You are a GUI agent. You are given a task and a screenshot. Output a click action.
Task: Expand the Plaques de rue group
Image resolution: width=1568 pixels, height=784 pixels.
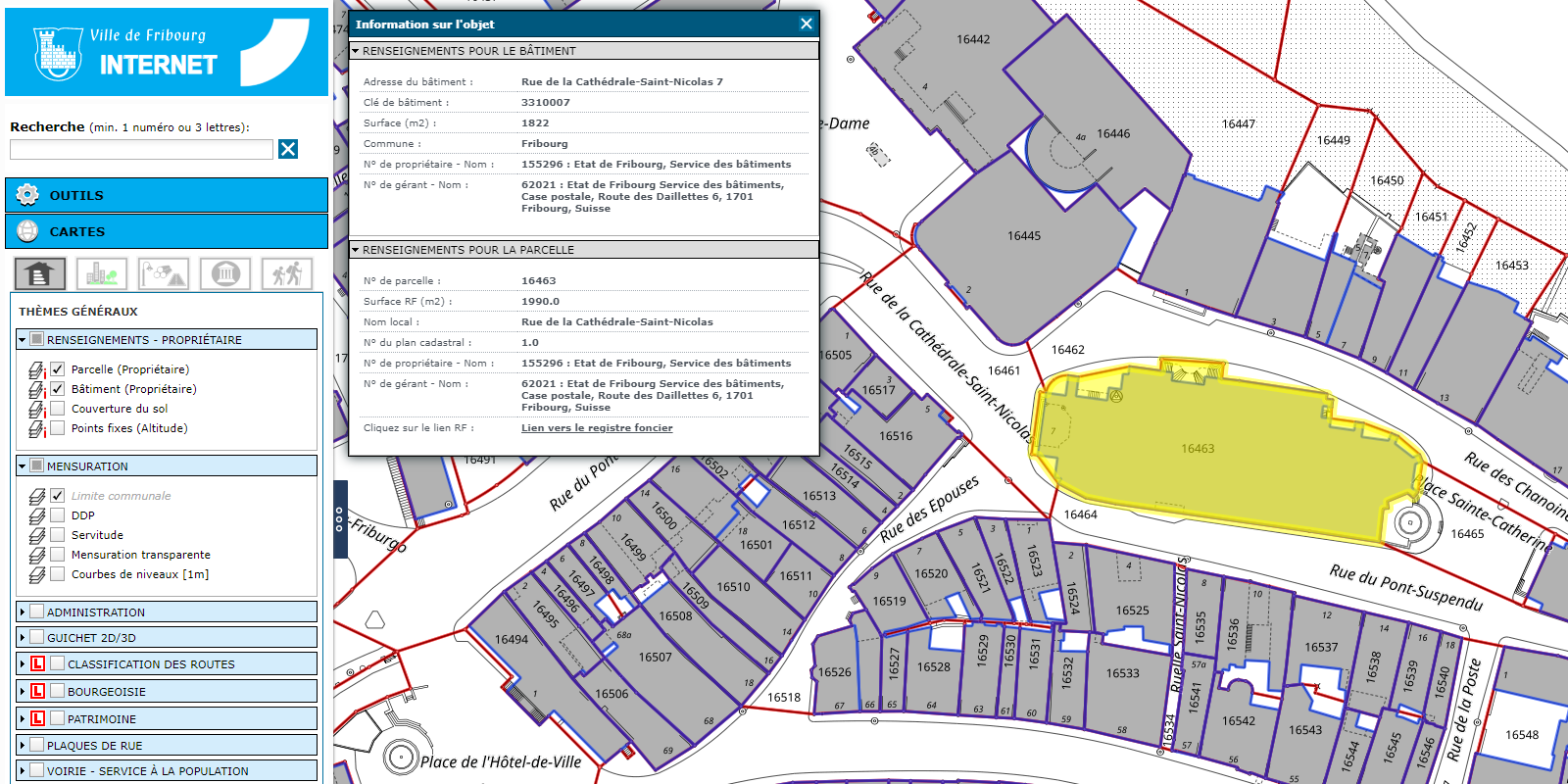click(23, 746)
